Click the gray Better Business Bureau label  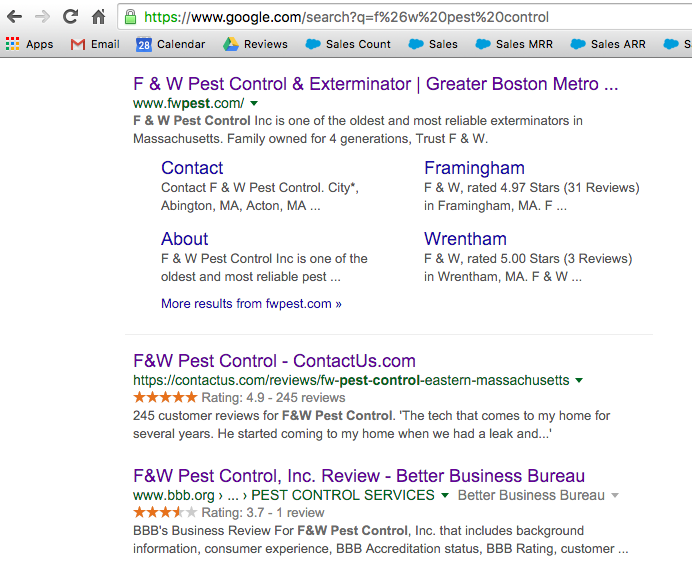coord(531,495)
